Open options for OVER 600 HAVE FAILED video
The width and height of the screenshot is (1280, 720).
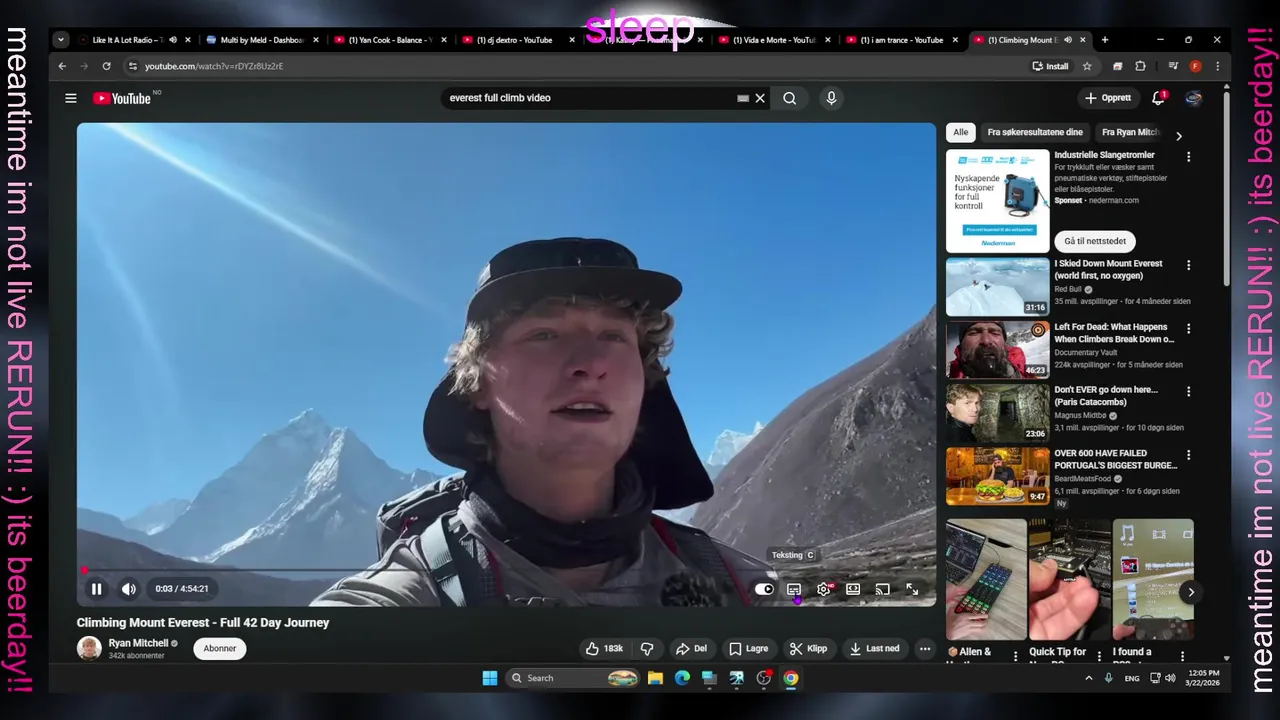tap(1188, 454)
